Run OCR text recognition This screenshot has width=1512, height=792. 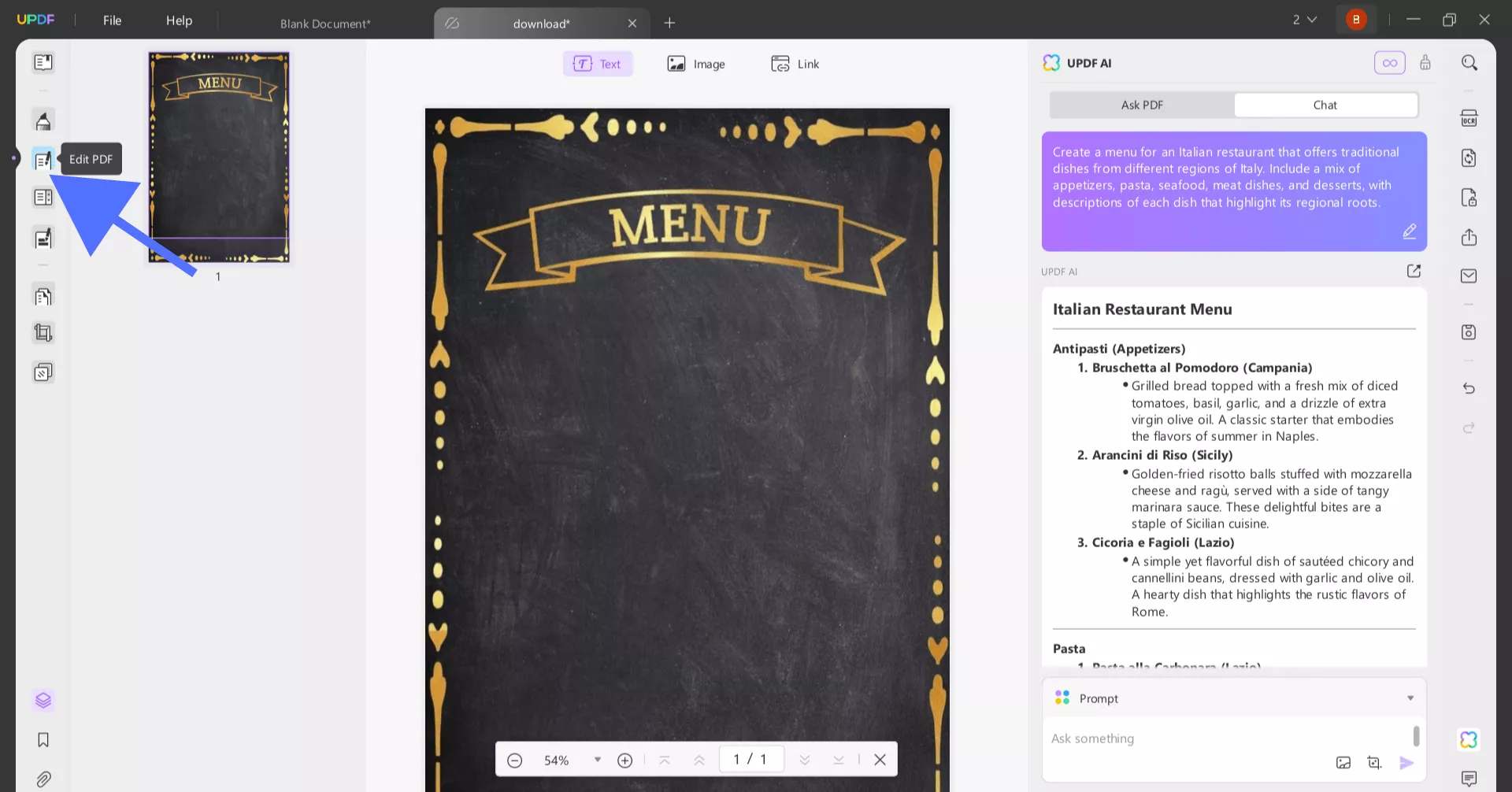click(x=1469, y=118)
